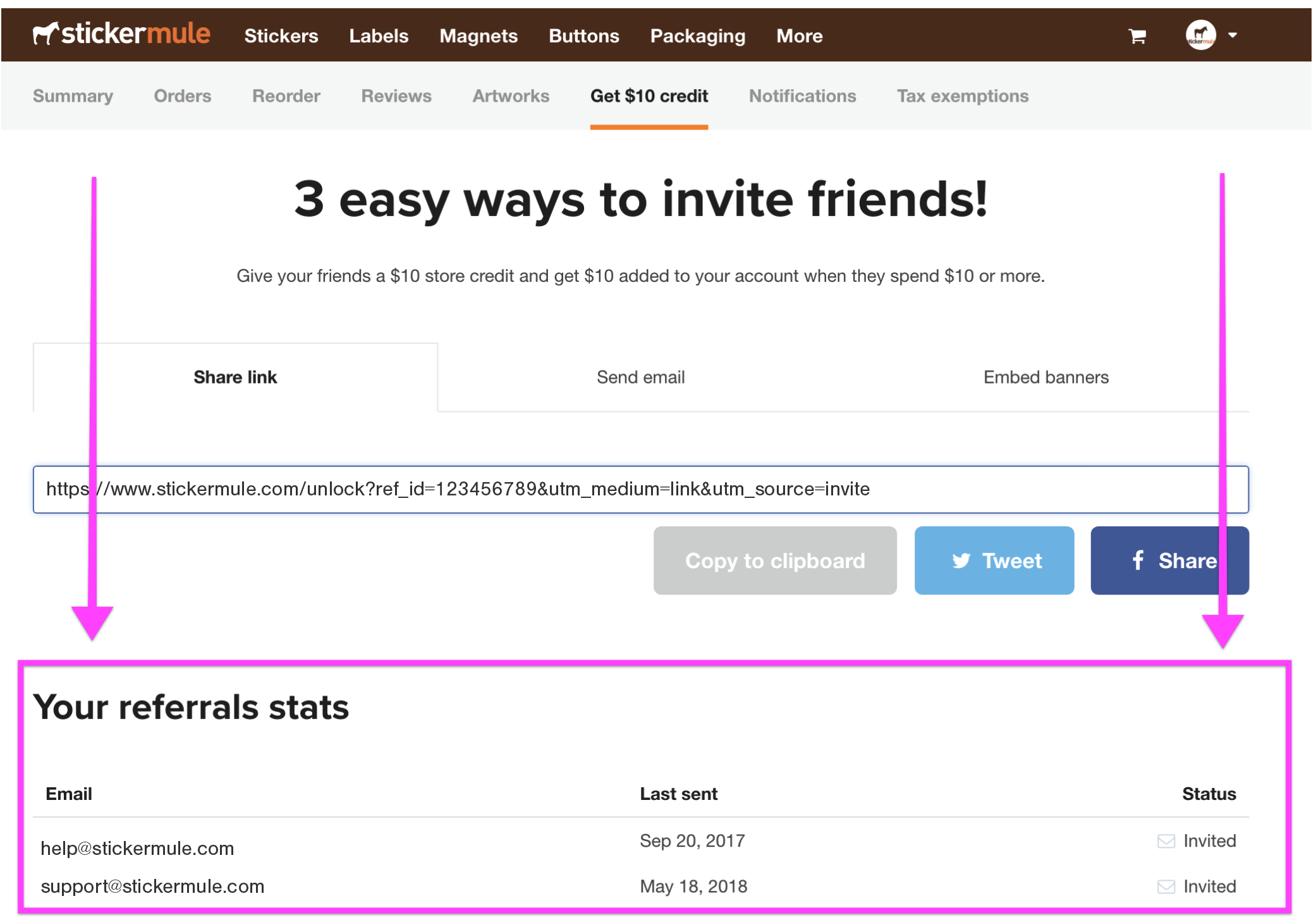Click the Email column header

pyautogui.click(x=69, y=794)
